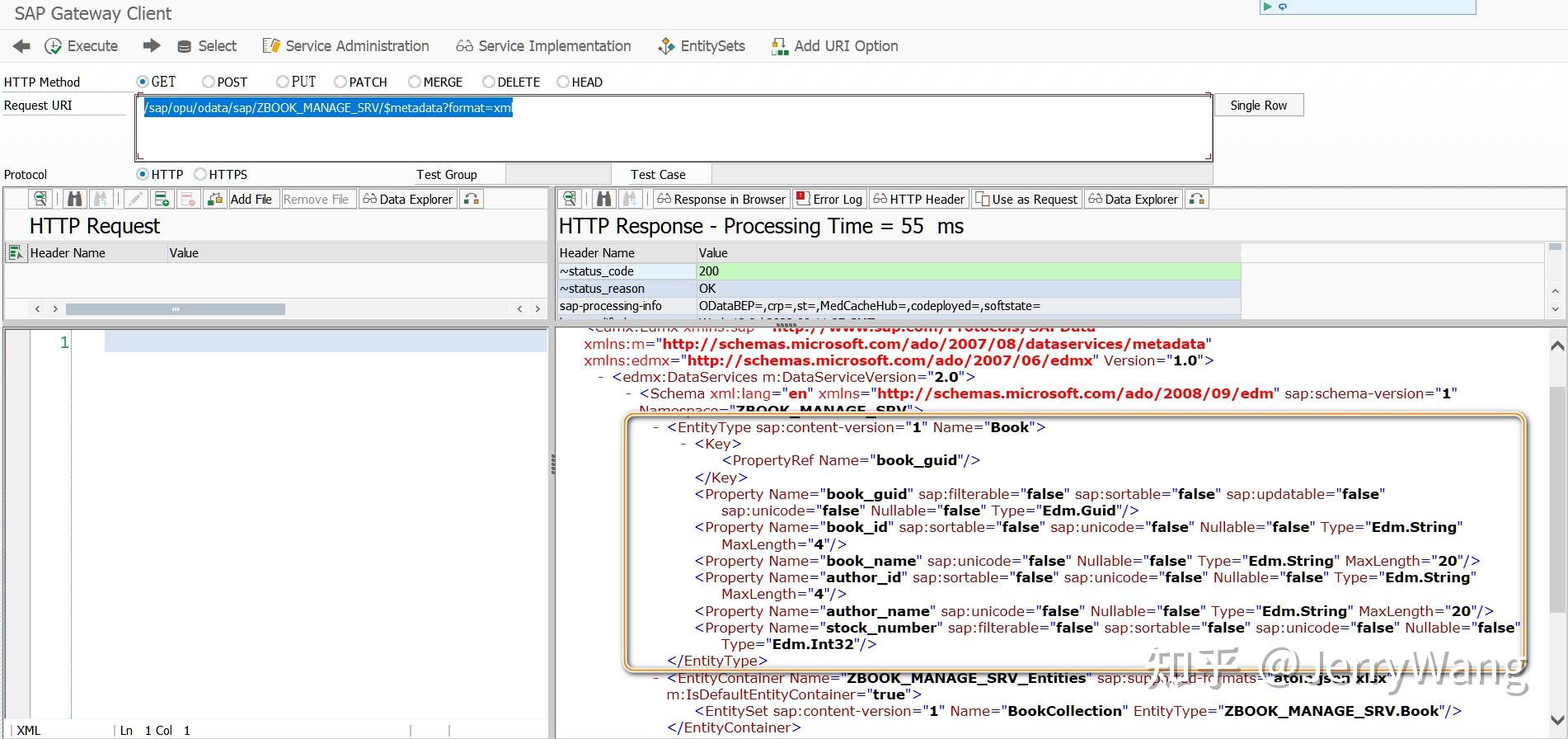
Task: Click the back arrow icon
Action: (22, 46)
